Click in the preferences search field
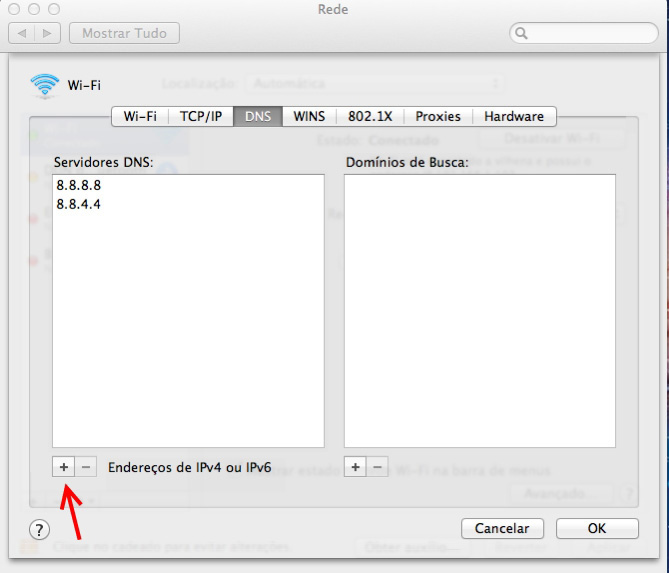Screen dimensions: 669x573 584,33
